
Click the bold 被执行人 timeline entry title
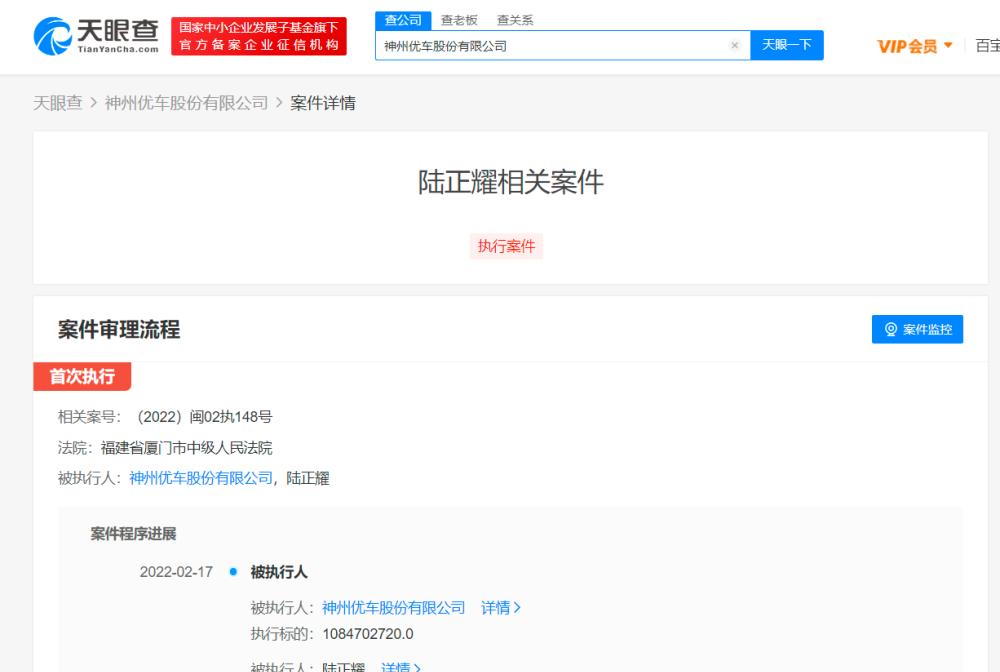click(279, 572)
